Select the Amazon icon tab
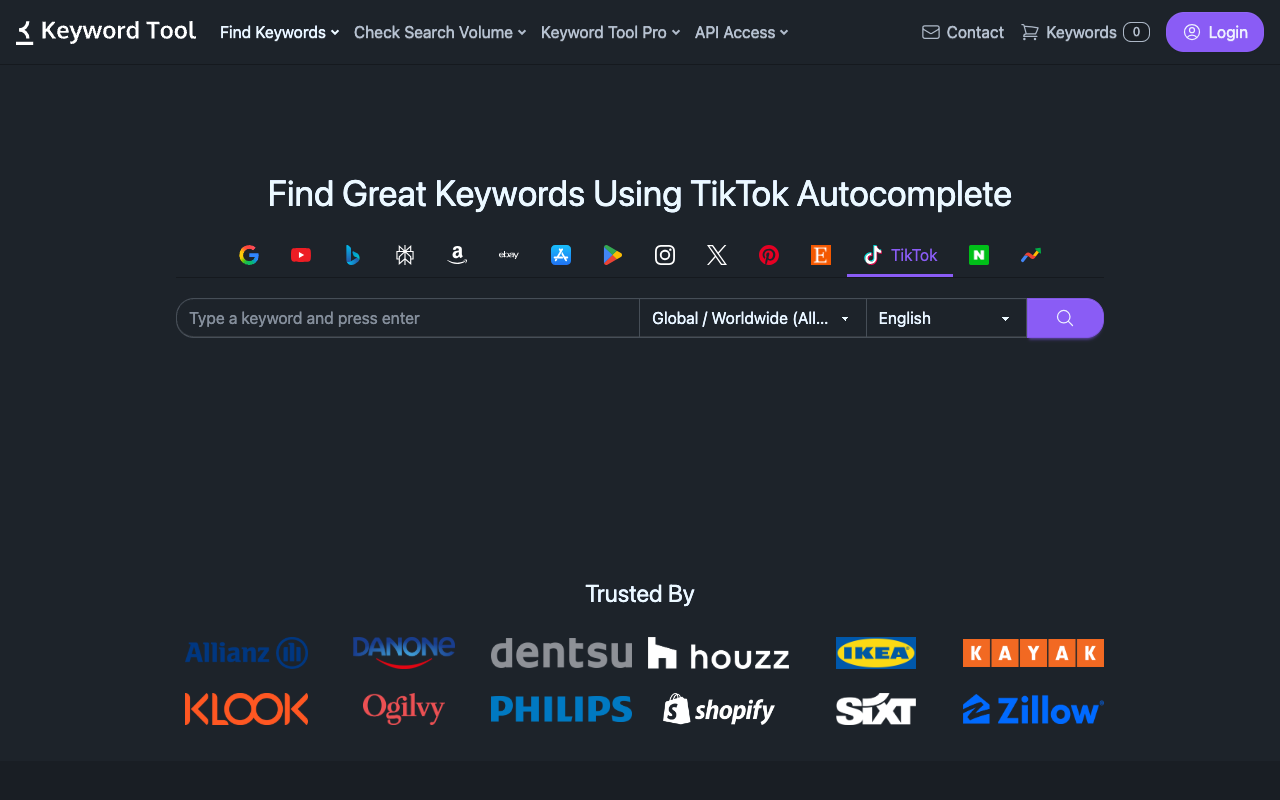Viewport: 1280px width, 800px height. point(457,255)
